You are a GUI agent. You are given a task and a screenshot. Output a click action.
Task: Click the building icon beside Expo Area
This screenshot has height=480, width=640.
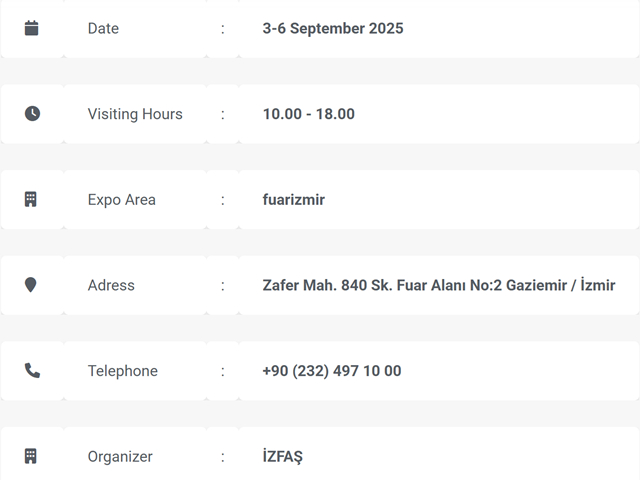[x=31, y=199]
